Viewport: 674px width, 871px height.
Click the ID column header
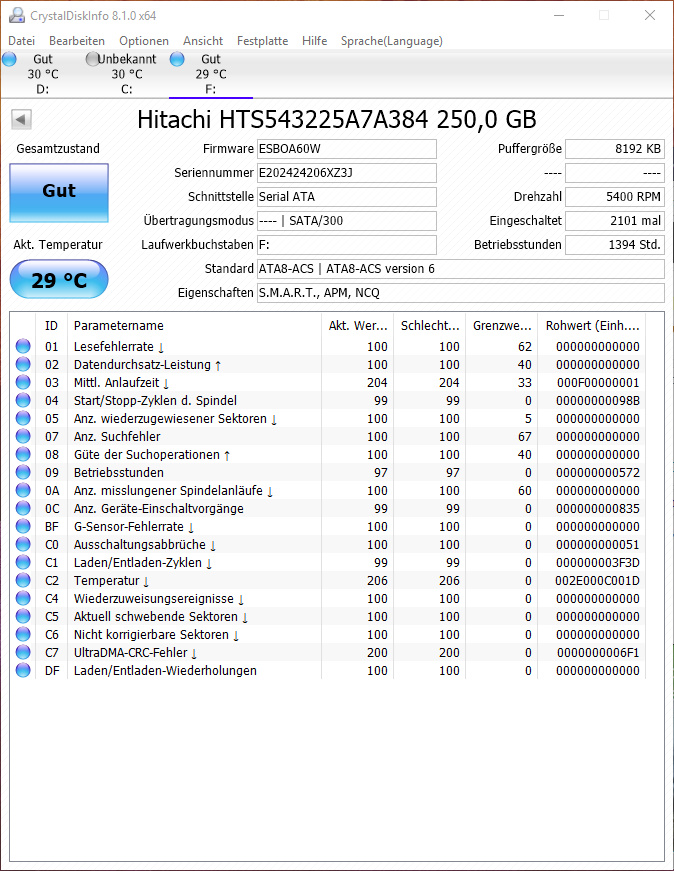(x=52, y=326)
